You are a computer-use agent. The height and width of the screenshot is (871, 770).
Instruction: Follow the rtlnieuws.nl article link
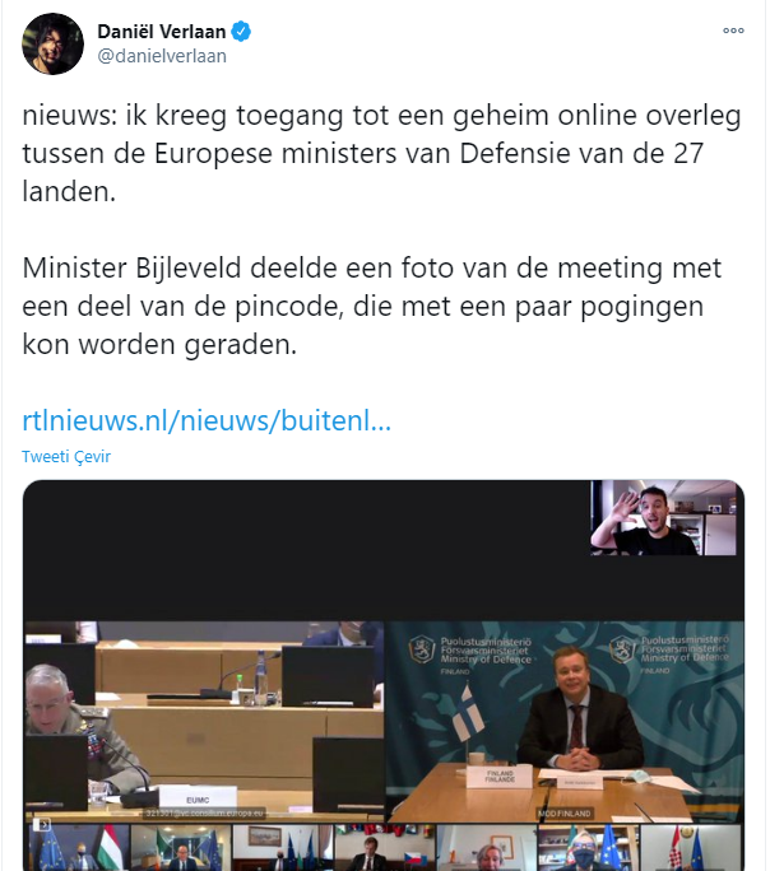[x=207, y=421]
